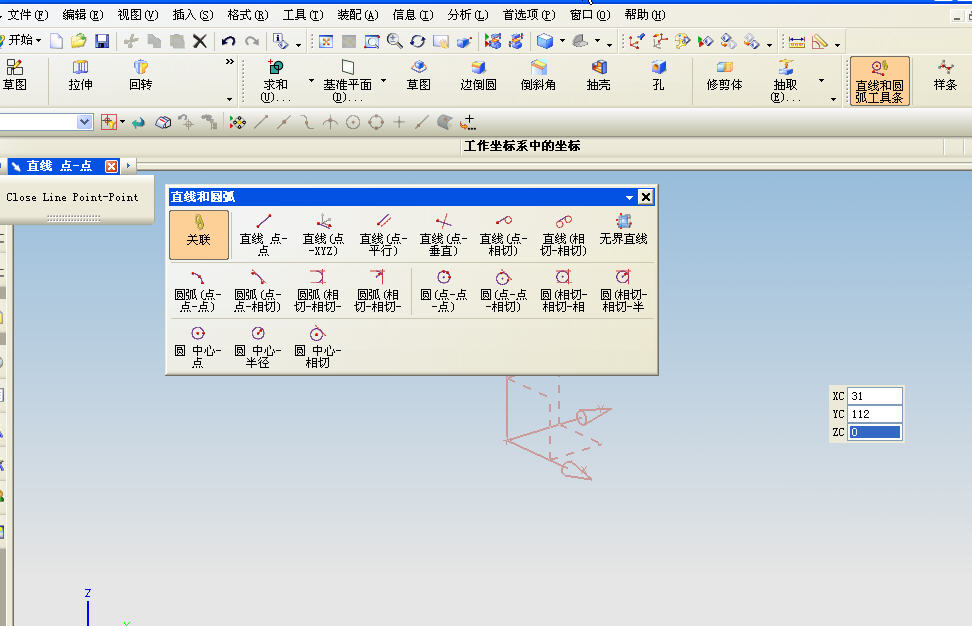Click the 回转 revolve button

141,75
